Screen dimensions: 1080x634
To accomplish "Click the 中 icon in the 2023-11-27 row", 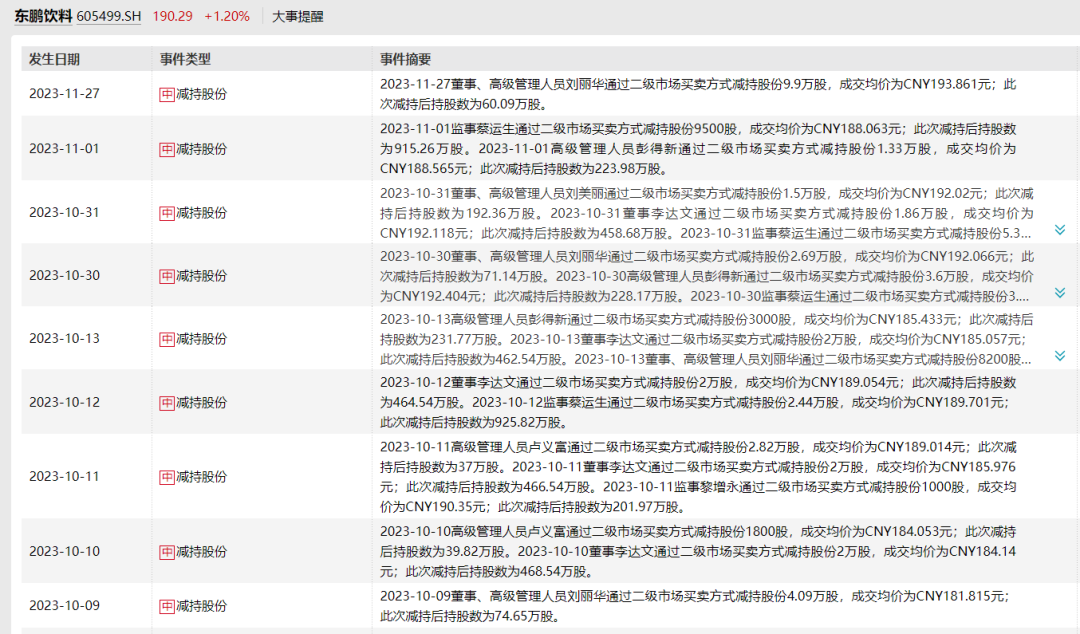I will [167, 94].
